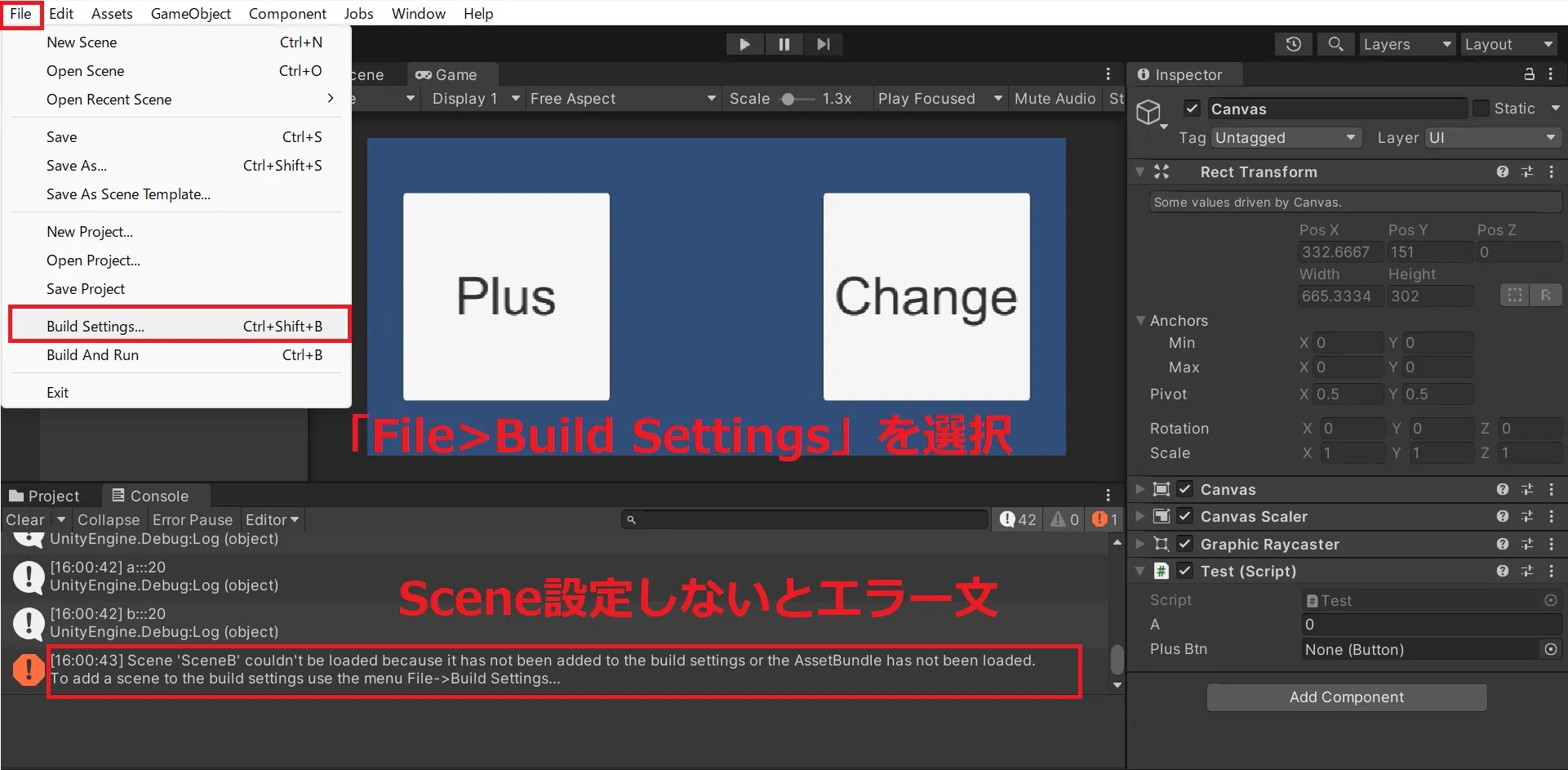Open Canvas component help icon
This screenshot has height=770, width=1568.
click(x=1503, y=489)
